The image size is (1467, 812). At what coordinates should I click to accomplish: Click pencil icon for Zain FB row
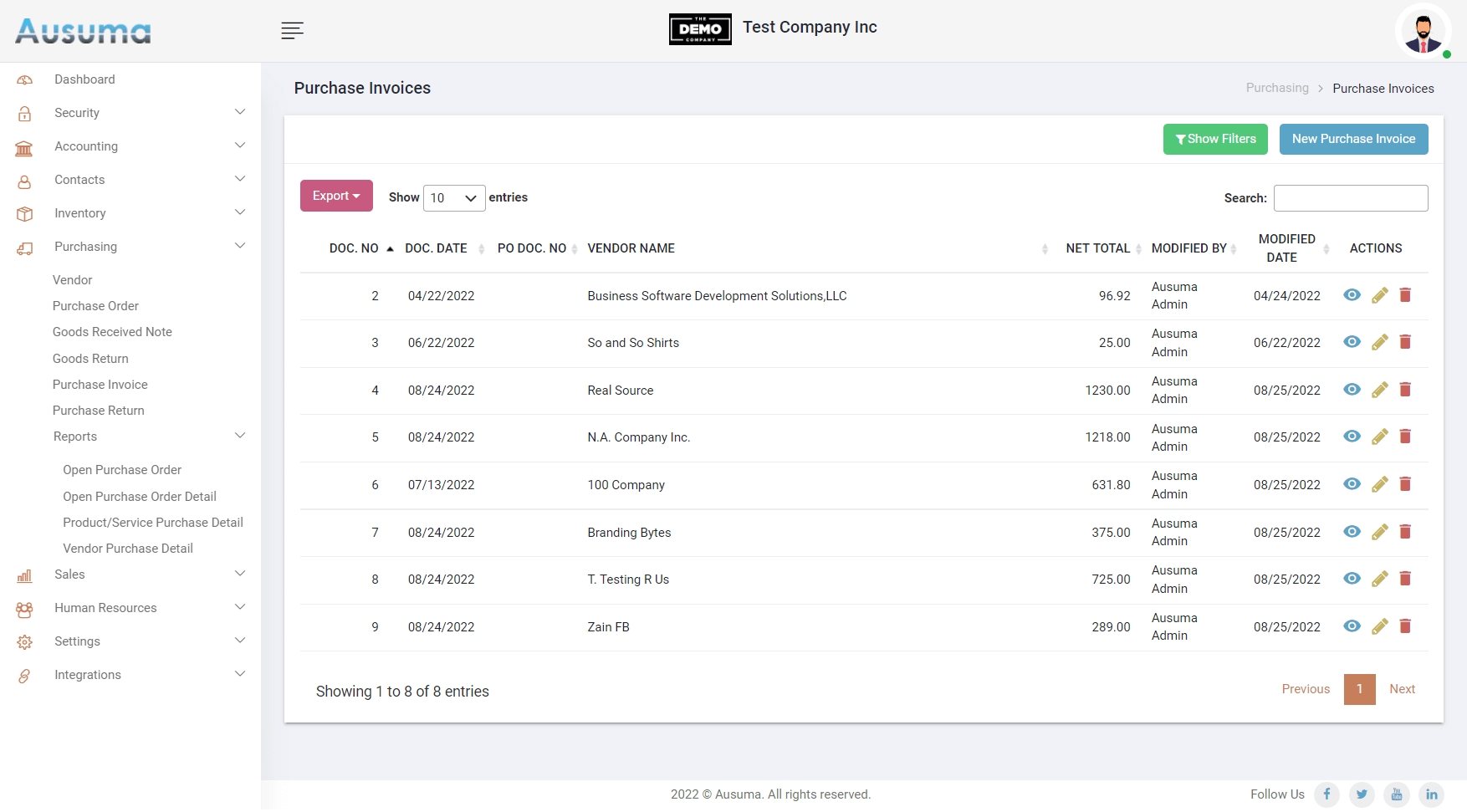[1380, 626]
